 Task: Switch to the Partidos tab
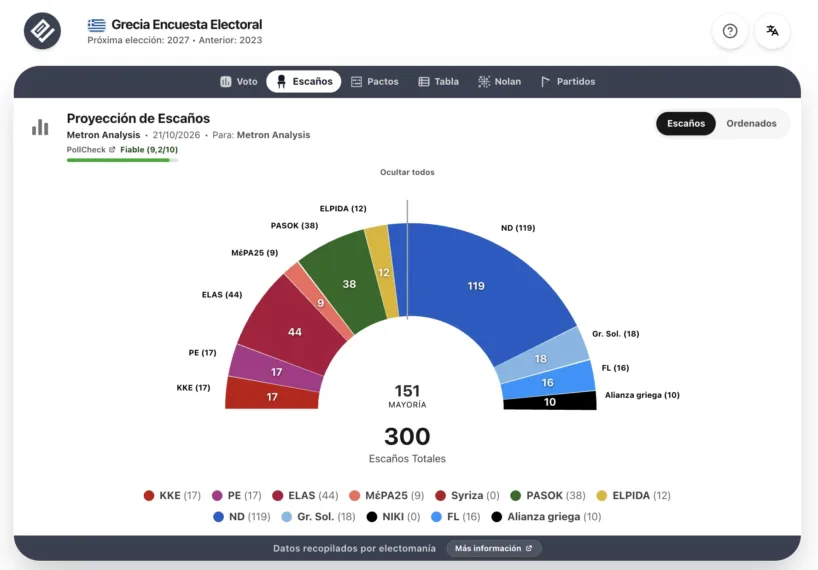[x=568, y=81]
